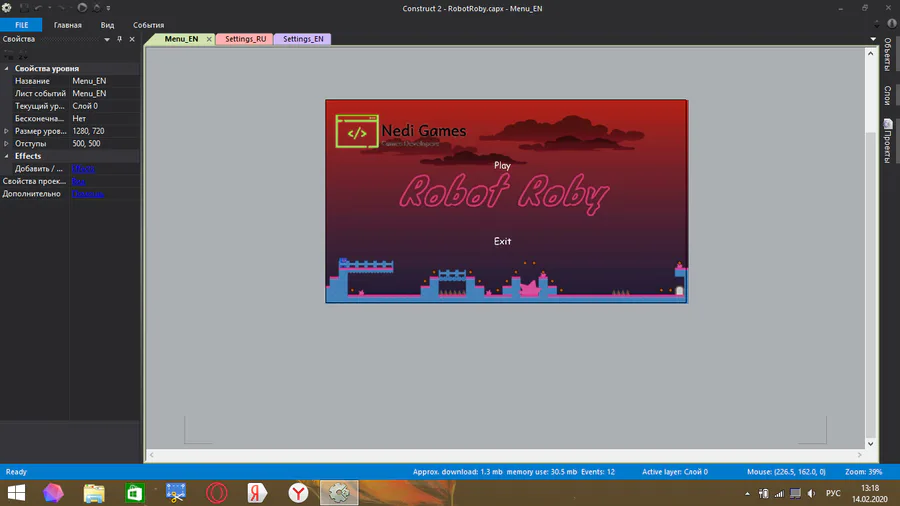
Task: Open the tab list dropdown arrow
Action: (873, 39)
